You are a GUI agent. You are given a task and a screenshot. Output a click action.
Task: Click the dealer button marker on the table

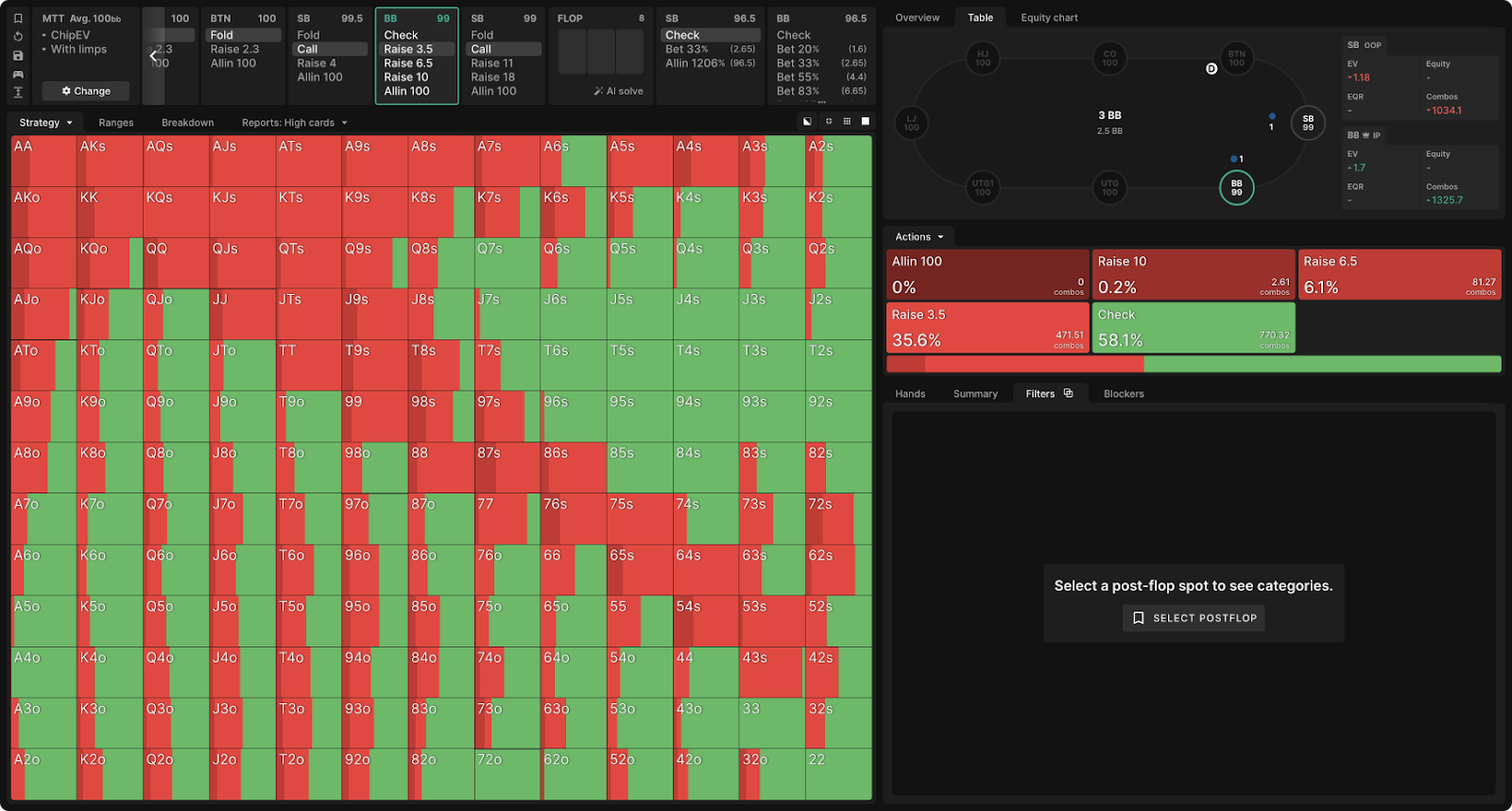(x=1211, y=69)
